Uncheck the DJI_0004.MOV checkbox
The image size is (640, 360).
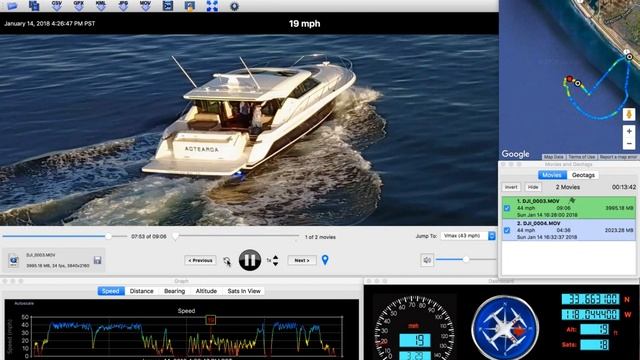click(x=507, y=230)
